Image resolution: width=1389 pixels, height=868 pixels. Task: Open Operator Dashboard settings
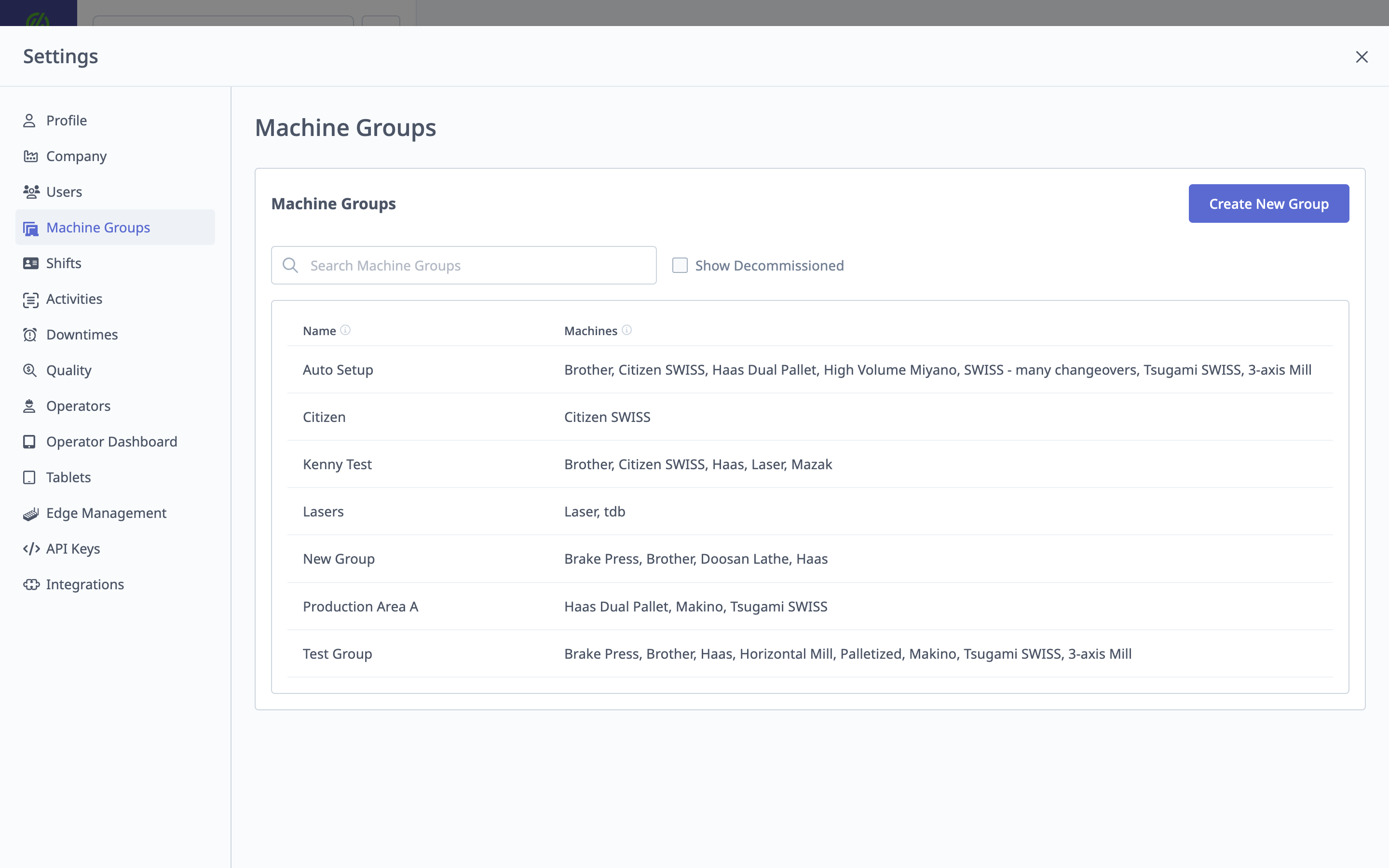pos(115,441)
